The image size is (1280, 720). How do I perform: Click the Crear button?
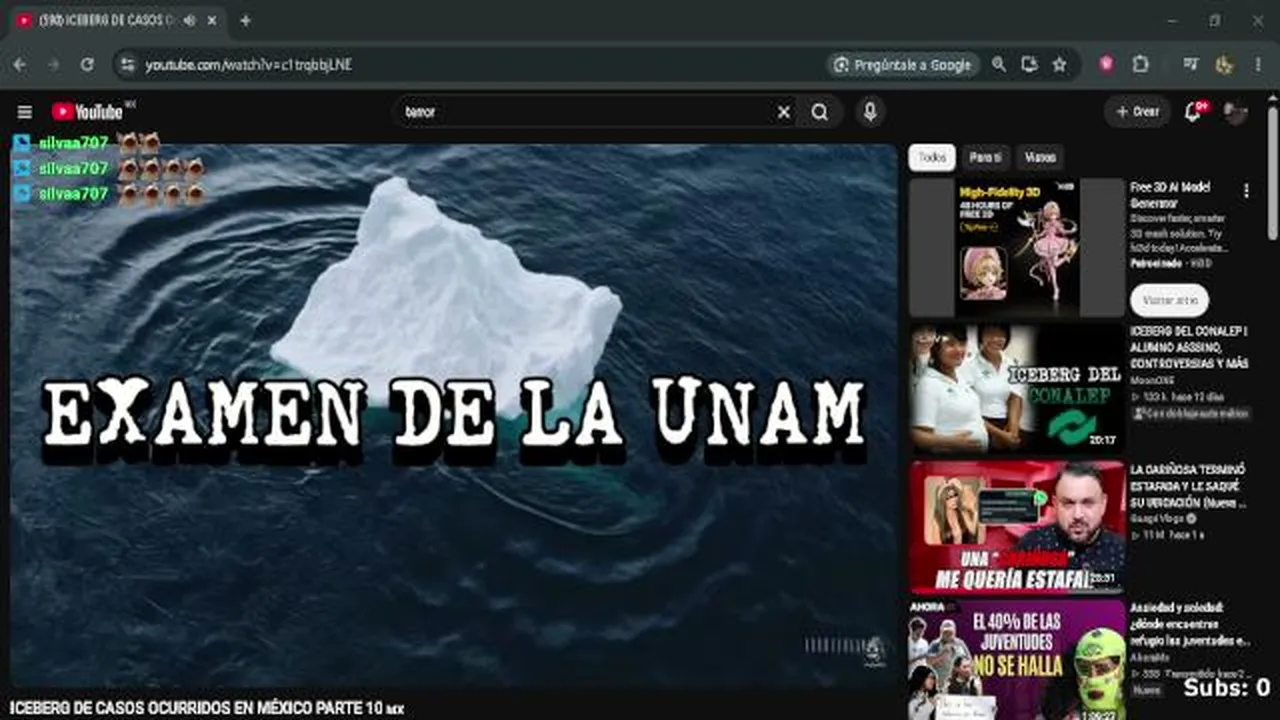click(x=1138, y=112)
